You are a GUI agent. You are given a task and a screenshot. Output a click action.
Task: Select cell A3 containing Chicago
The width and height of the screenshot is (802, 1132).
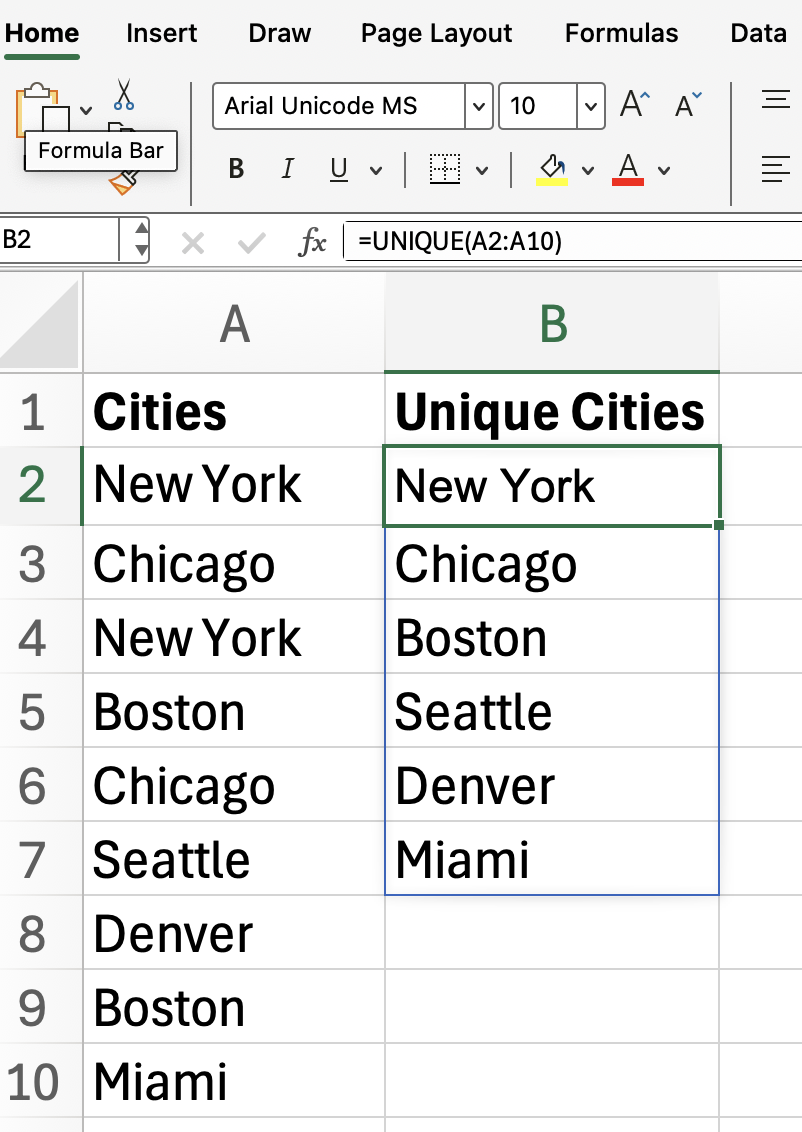pos(234,563)
